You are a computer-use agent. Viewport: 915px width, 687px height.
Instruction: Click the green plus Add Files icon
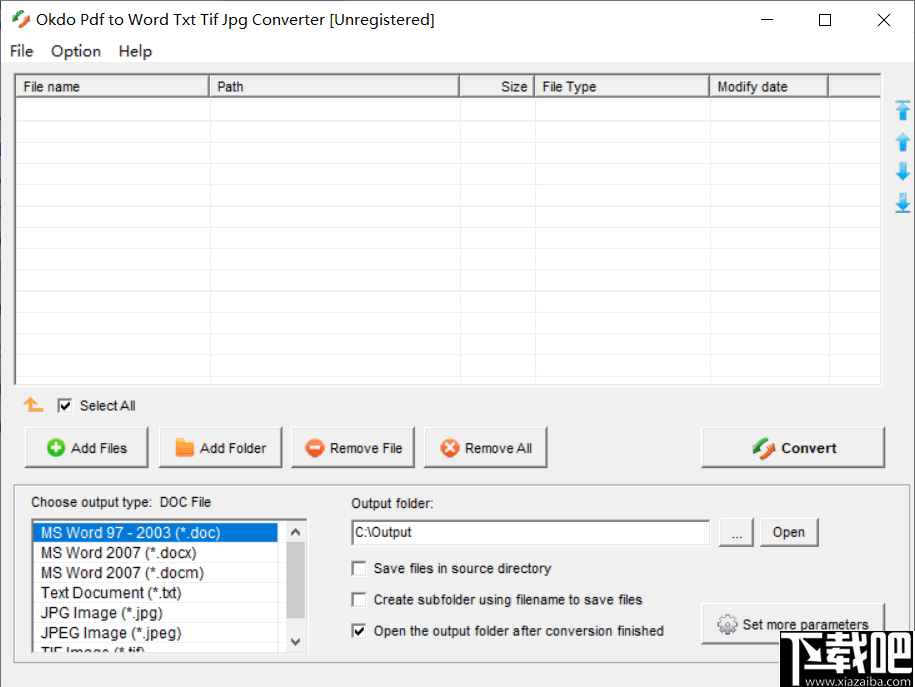click(56, 447)
